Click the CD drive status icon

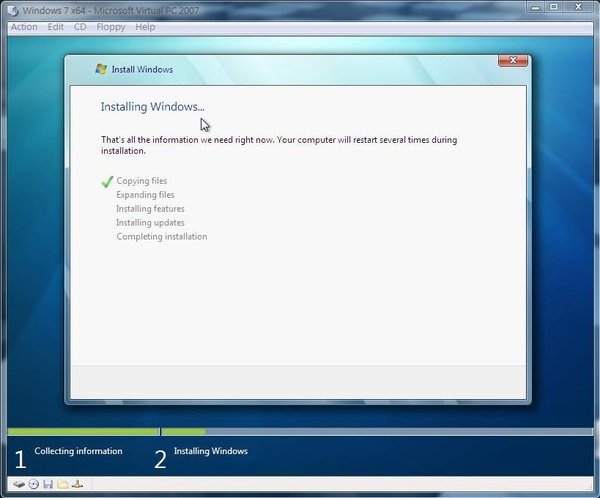[34, 484]
